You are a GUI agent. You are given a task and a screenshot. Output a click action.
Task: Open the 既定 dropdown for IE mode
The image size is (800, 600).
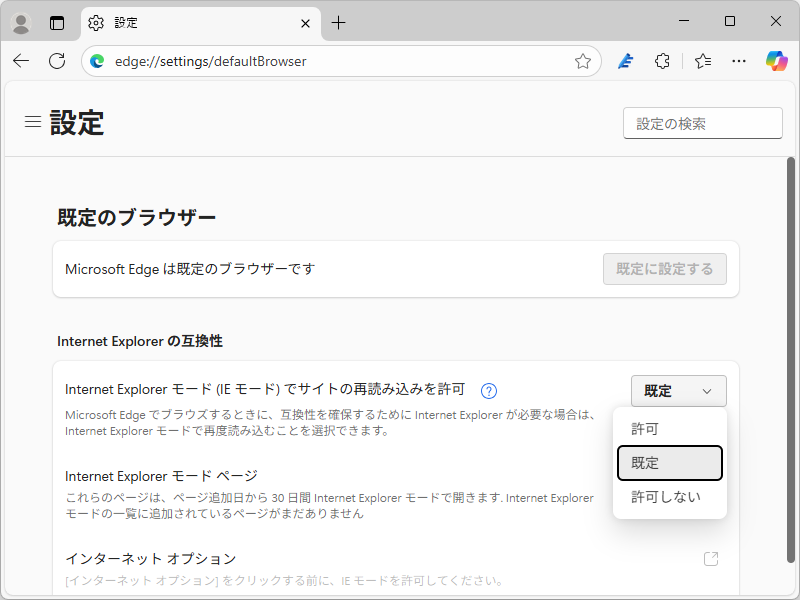click(x=678, y=391)
